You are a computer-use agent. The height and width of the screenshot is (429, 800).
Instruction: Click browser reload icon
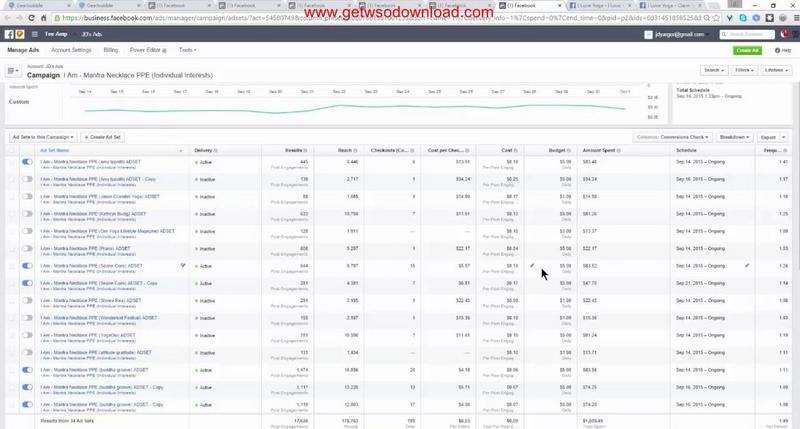32,18
